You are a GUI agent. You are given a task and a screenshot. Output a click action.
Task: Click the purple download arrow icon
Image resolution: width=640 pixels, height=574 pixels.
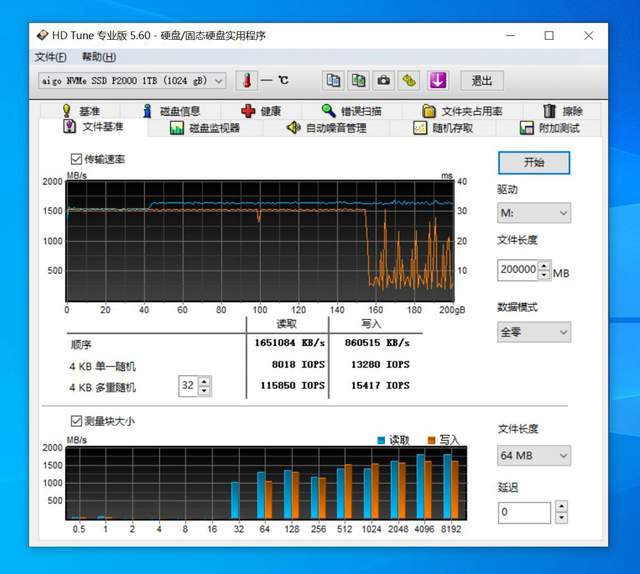[438, 80]
